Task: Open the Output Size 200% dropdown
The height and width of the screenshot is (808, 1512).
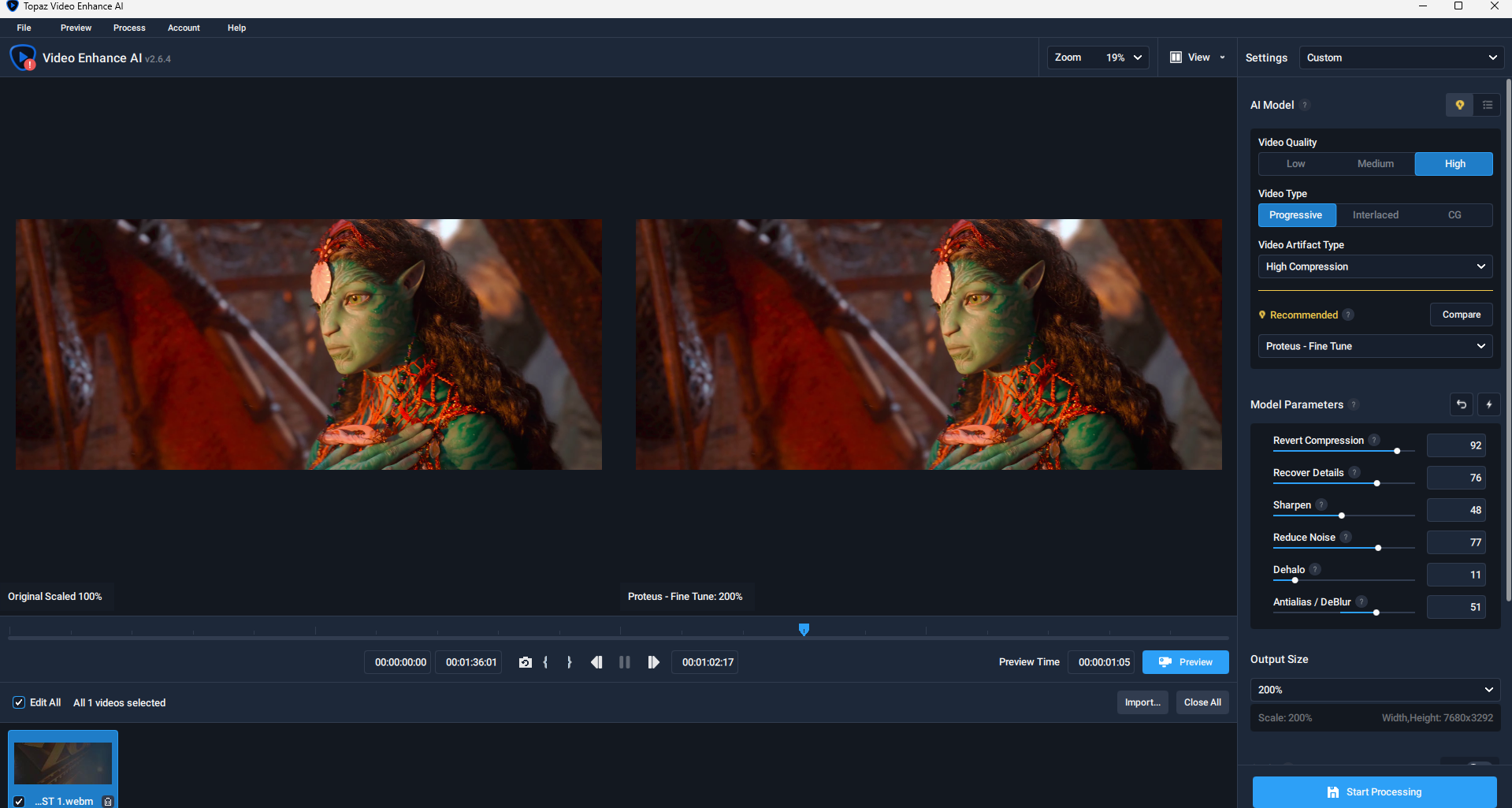Action: (x=1375, y=690)
